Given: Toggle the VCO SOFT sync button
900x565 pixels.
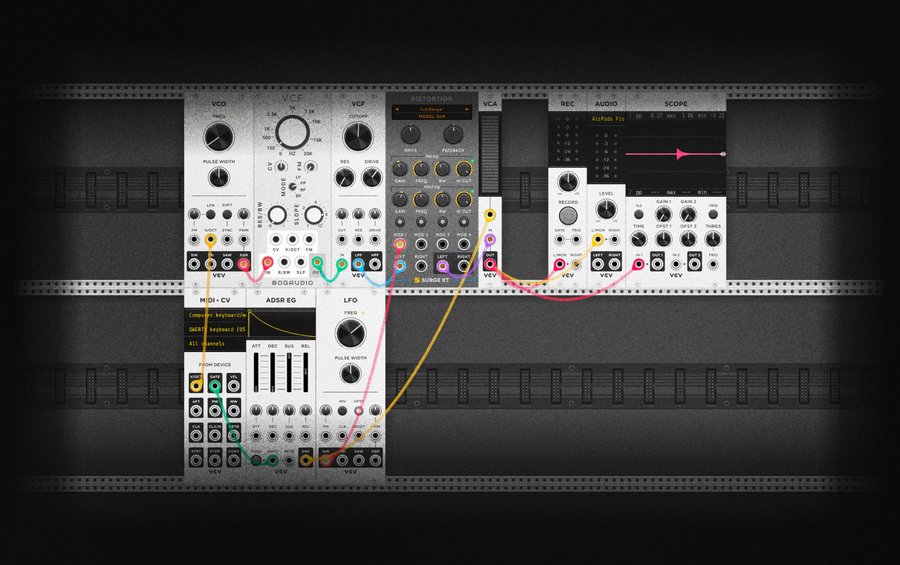Looking at the screenshot, I should coord(227,214).
